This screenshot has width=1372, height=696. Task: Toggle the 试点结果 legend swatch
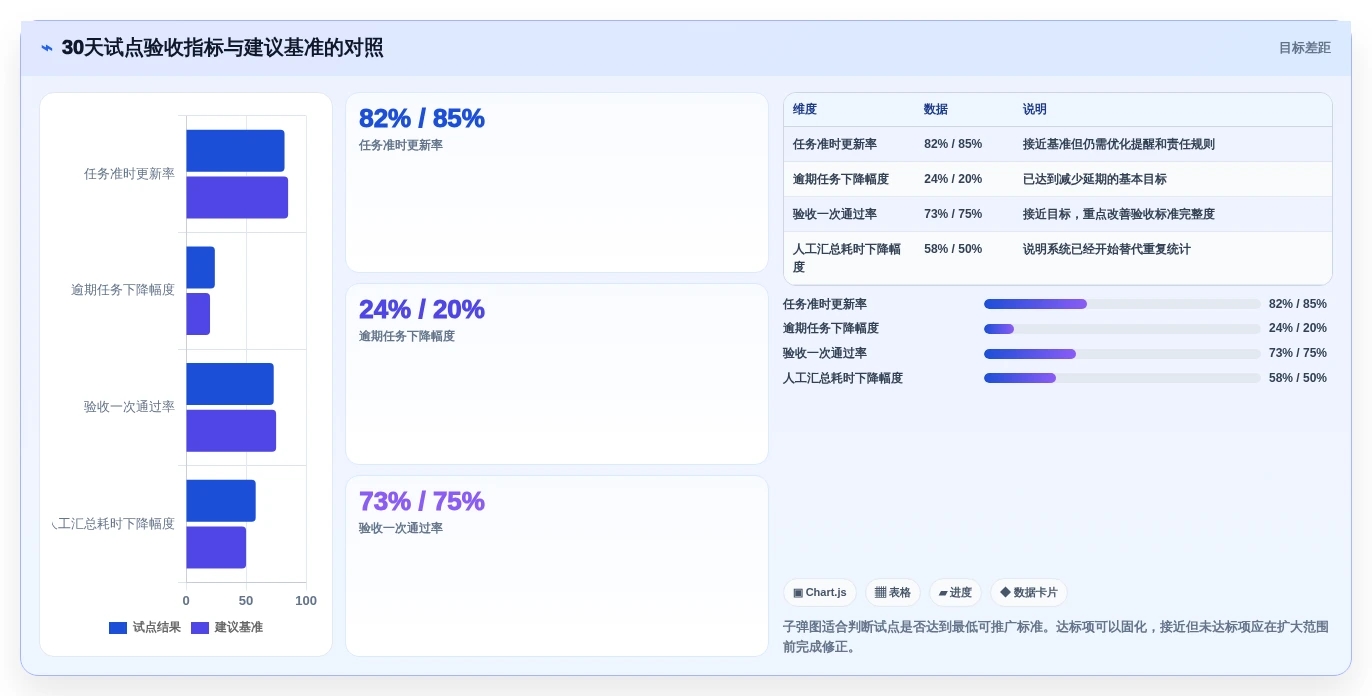118,628
